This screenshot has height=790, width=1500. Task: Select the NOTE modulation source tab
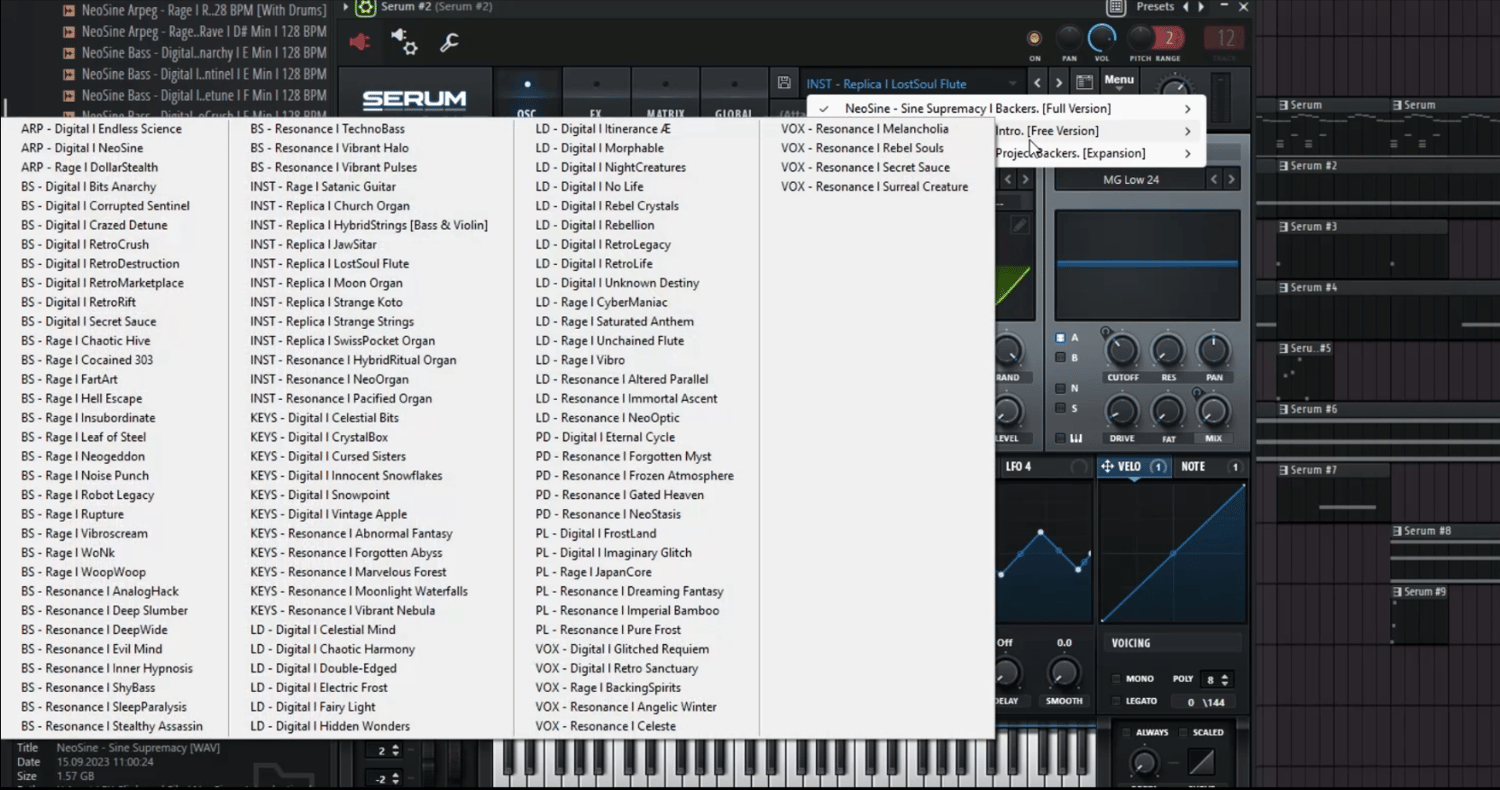1193,467
